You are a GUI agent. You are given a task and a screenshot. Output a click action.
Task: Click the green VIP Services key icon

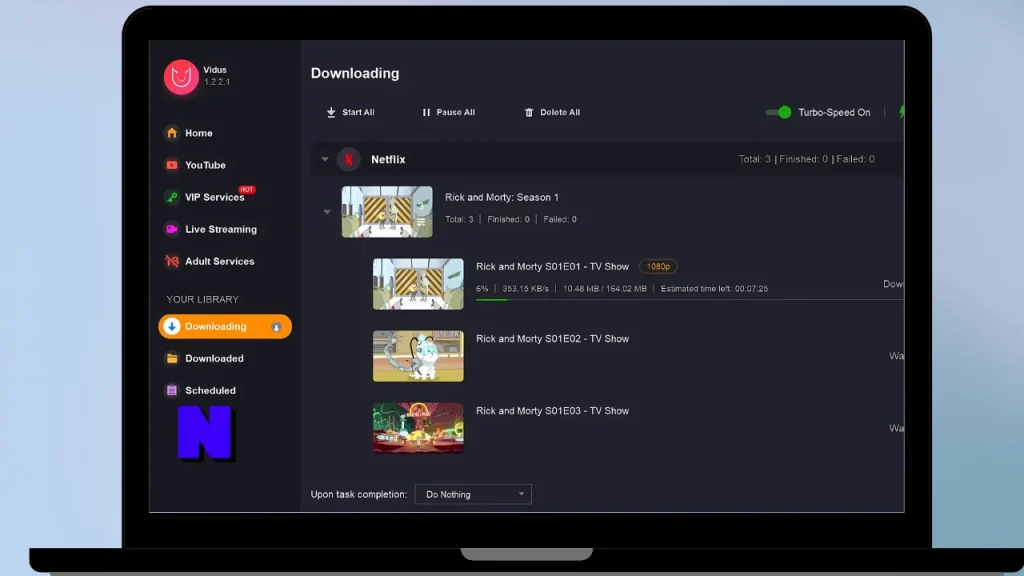point(172,197)
